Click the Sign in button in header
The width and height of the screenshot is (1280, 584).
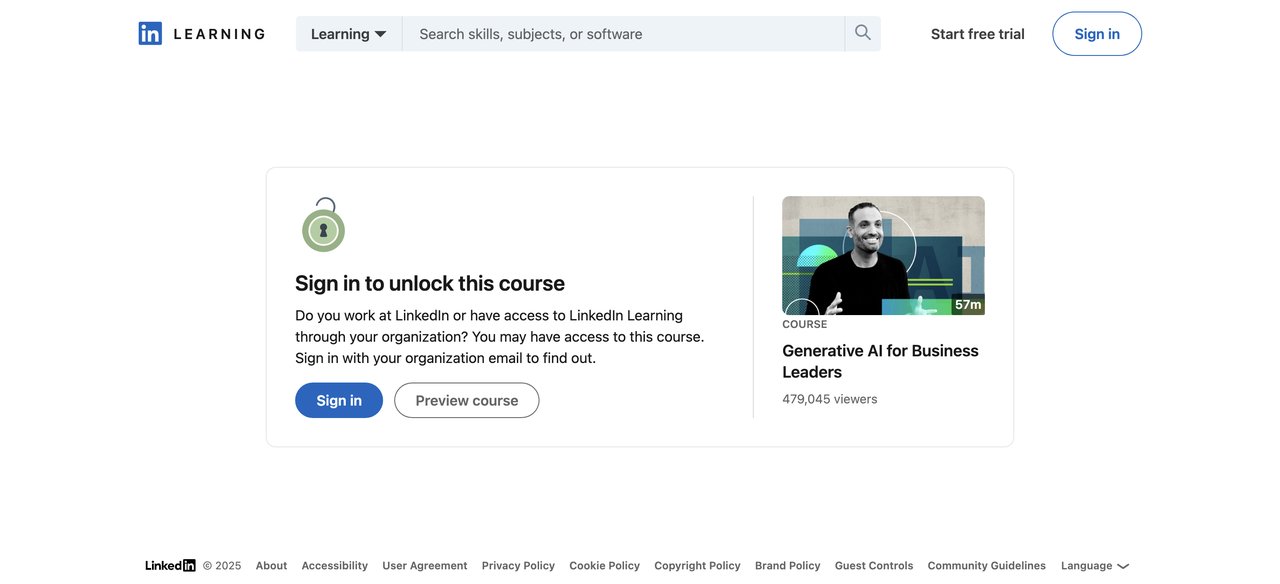[1097, 34]
